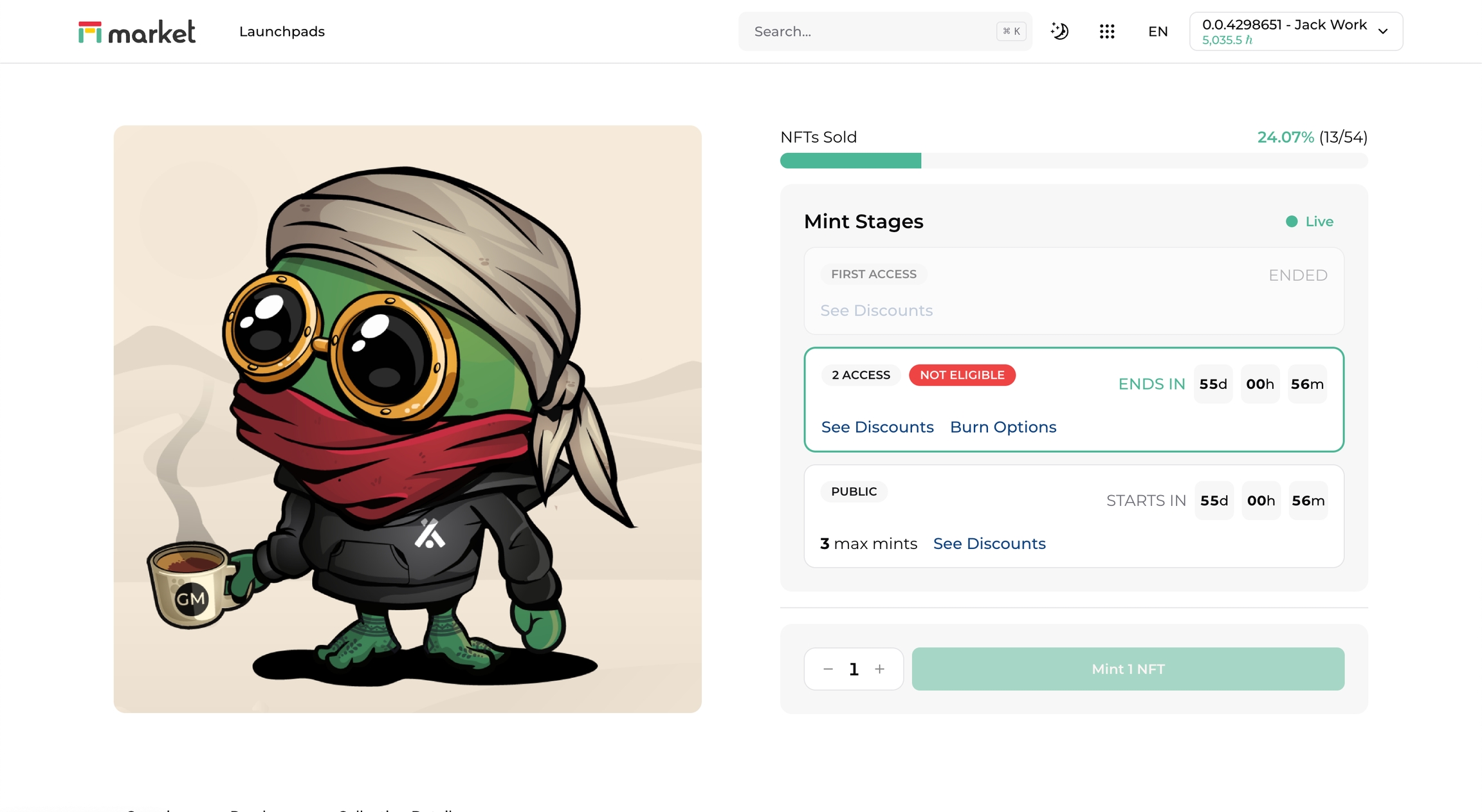Toggle dark mode with the moon icon
Image resolution: width=1482 pixels, height=812 pixels.
1059,32
